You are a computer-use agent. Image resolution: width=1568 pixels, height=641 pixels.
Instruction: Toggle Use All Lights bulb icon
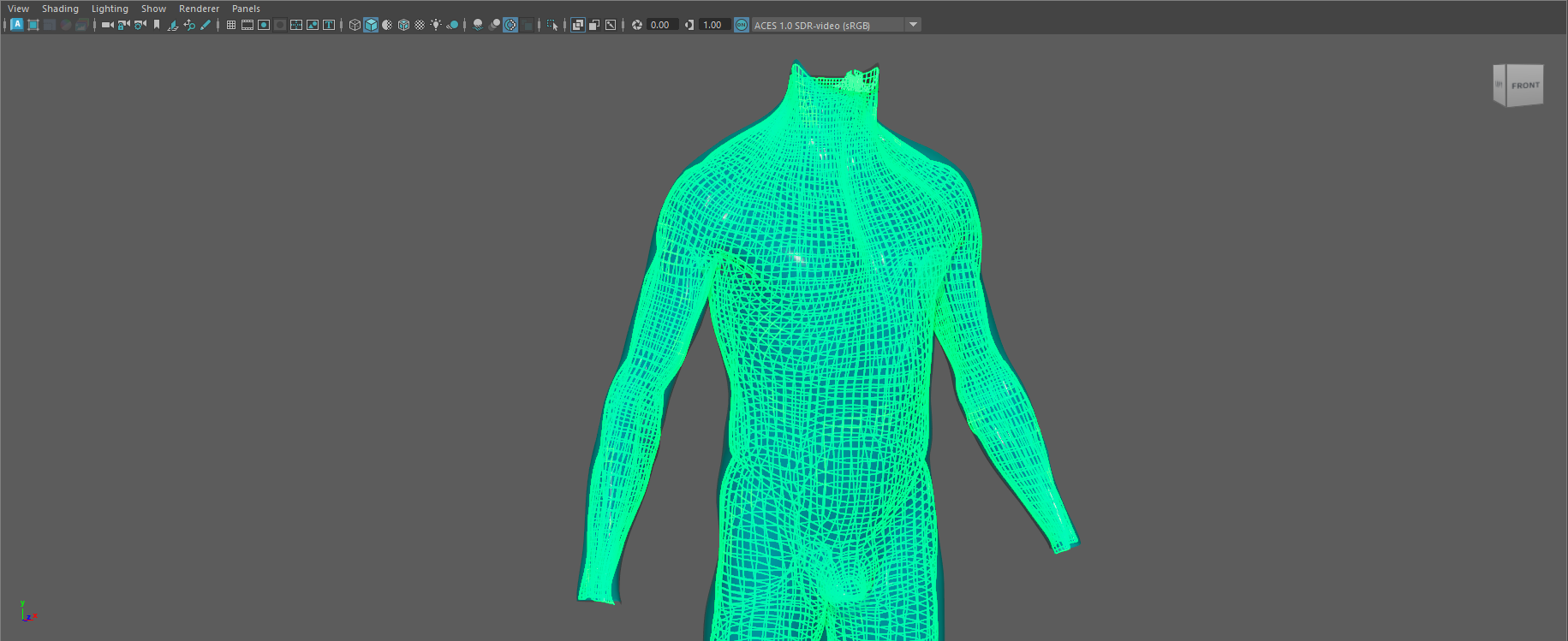[436, 25]
